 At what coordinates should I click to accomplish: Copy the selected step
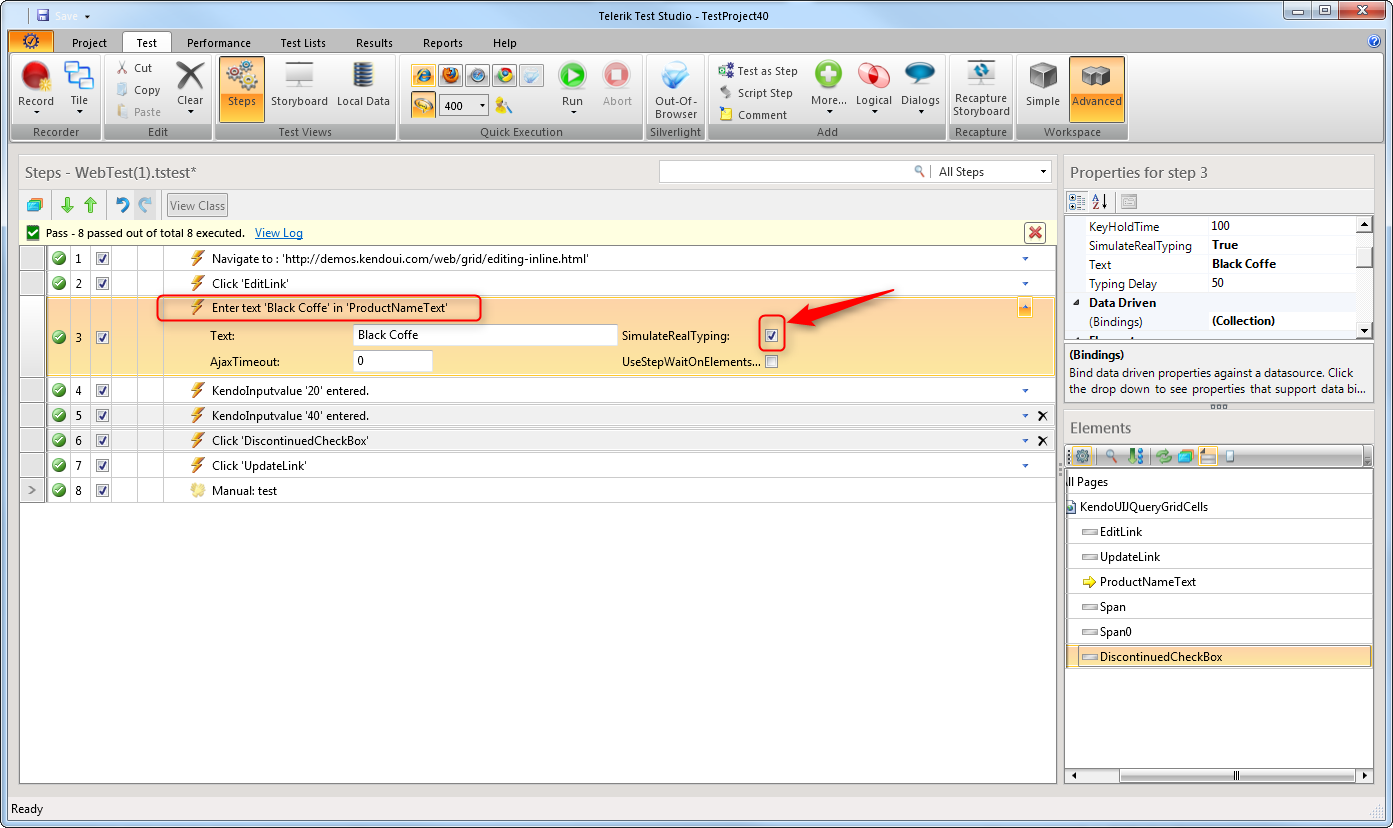(x=137, y=90)
